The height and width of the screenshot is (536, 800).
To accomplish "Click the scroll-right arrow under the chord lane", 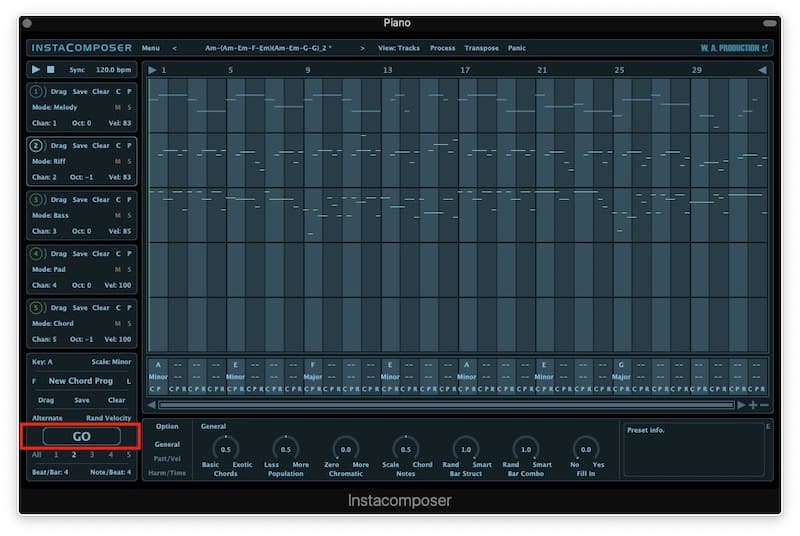I will (x=741, y=405).
